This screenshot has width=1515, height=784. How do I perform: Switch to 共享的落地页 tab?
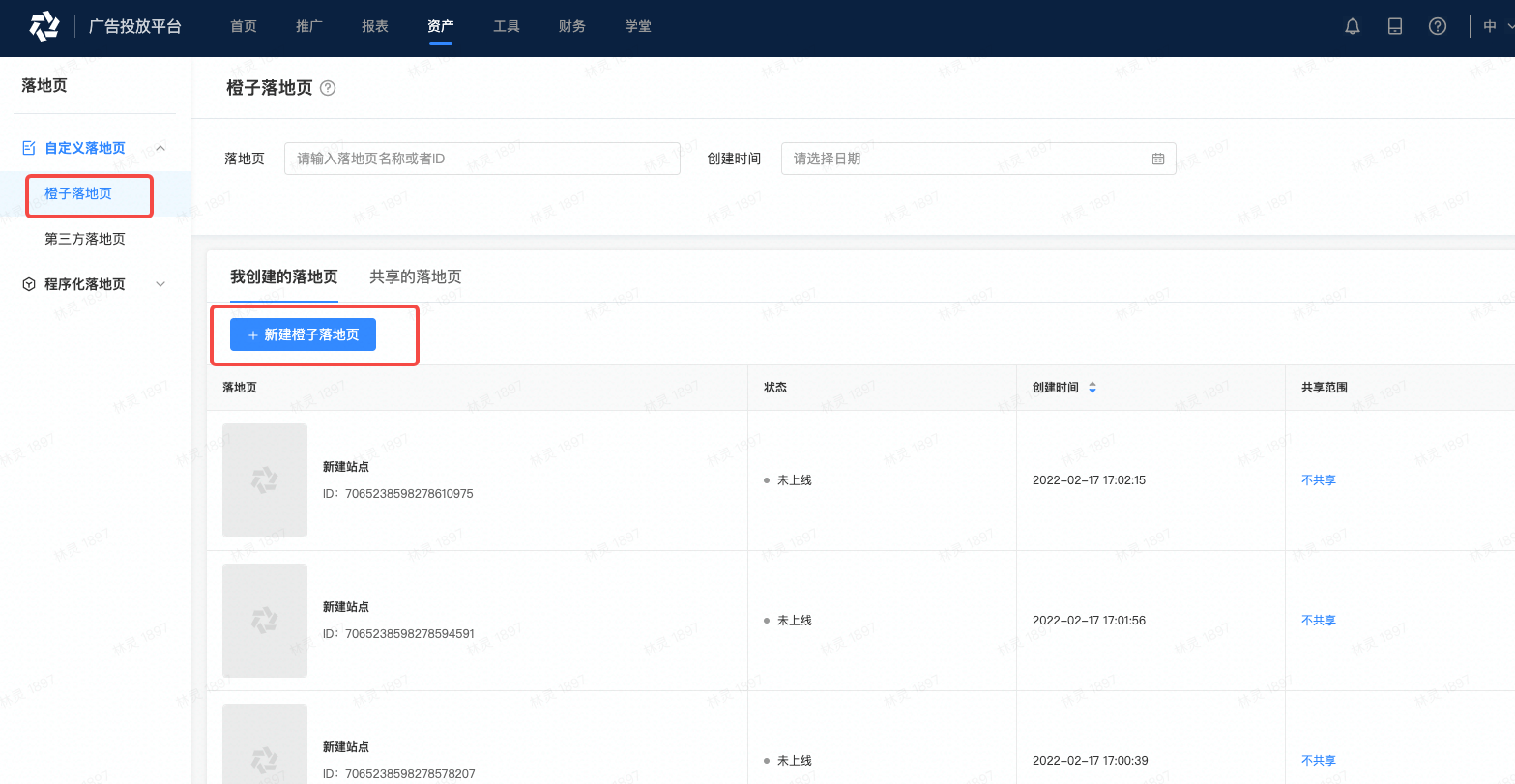(x=416, y=277)
